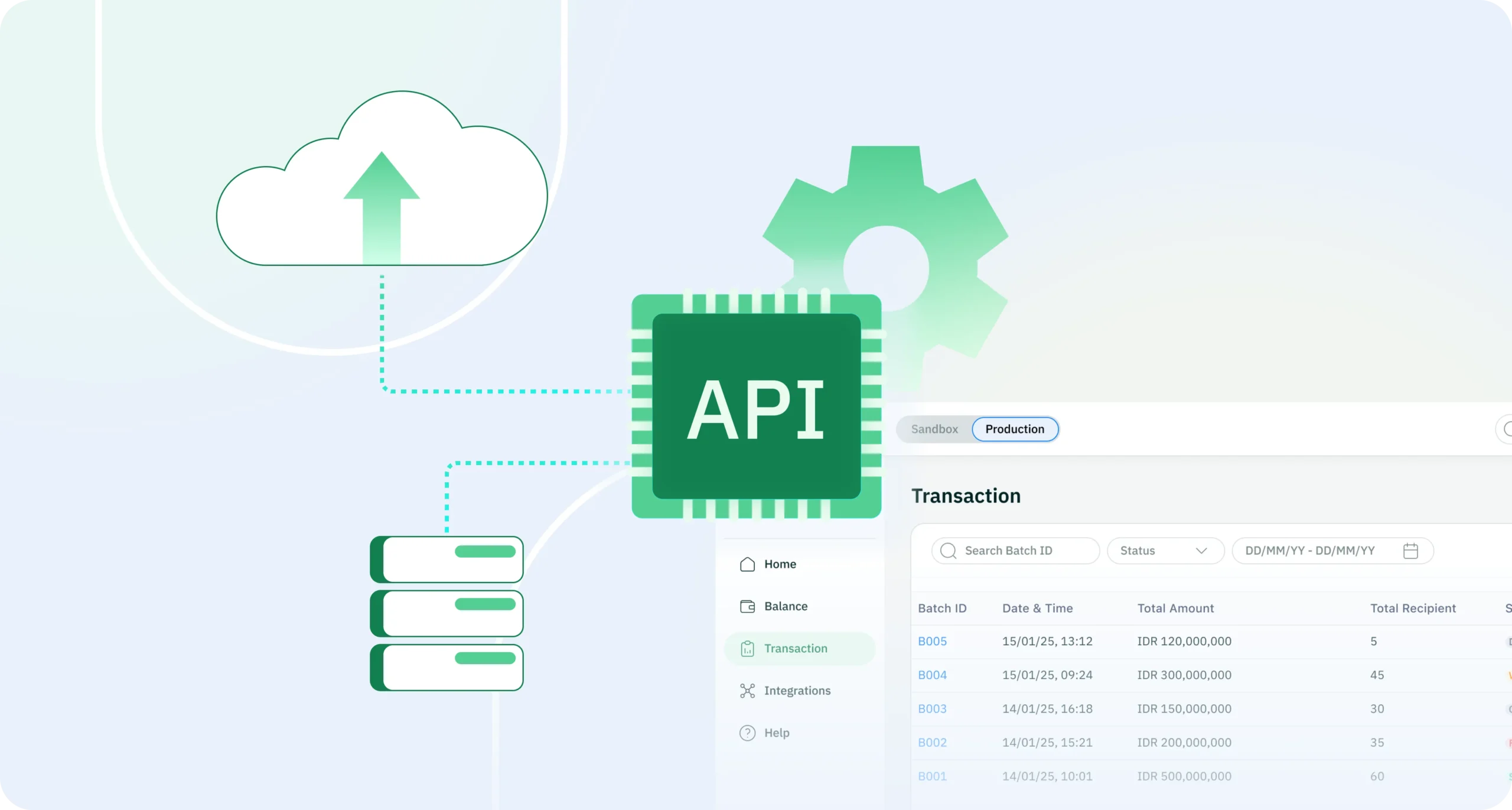Click the Home icon in sidebar
1512x810 pixels.
click(747, 564)
